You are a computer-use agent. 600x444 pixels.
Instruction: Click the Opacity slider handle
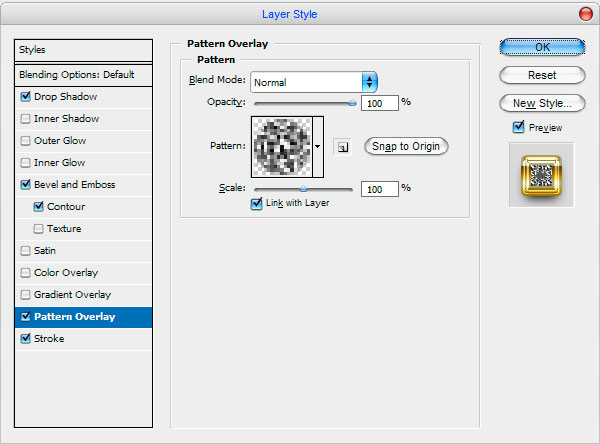(352, 103)
